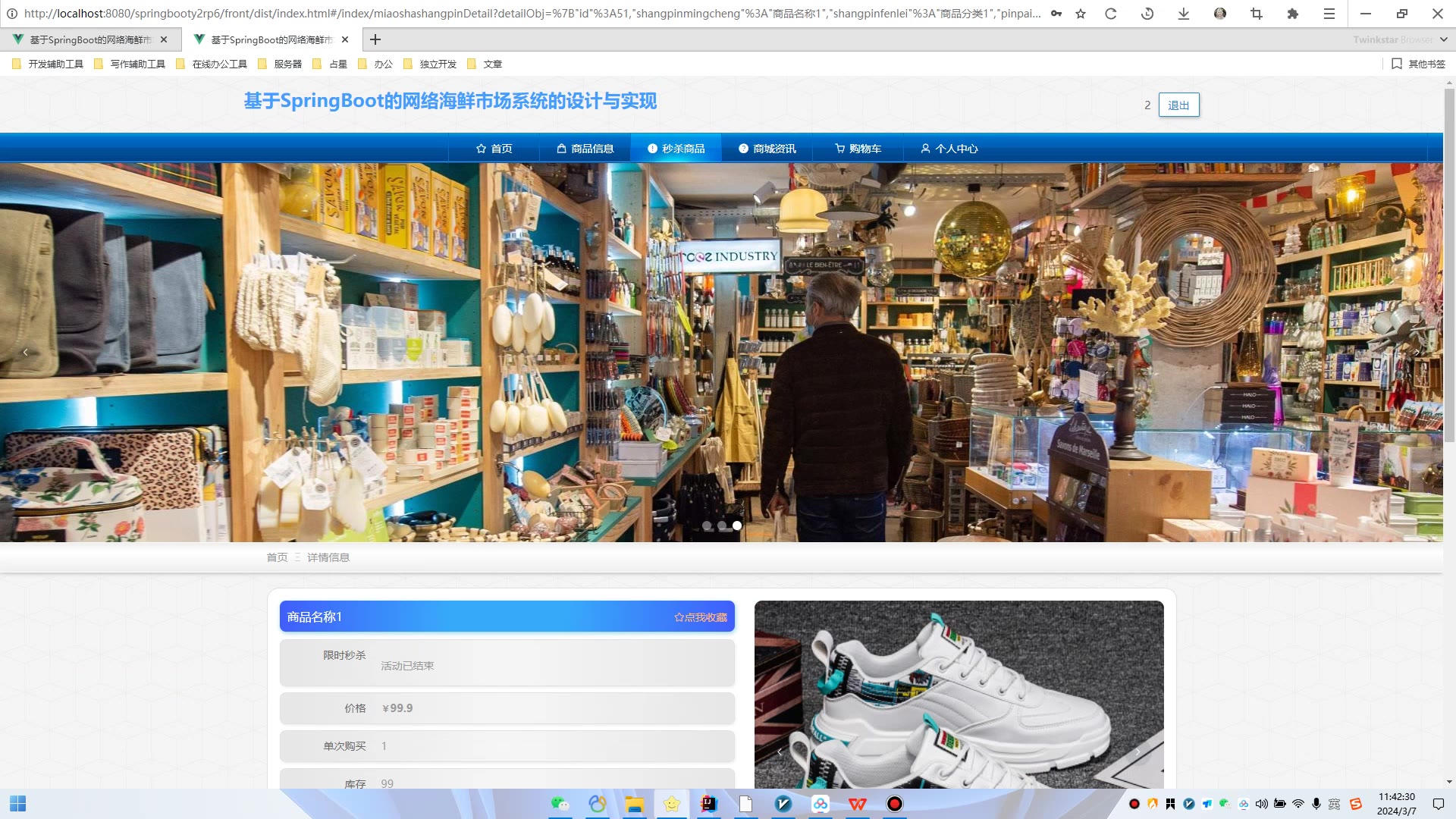Click the site info icon beside URL
The height and width of the screenshot is (819, 1456).
click(11, 14)
